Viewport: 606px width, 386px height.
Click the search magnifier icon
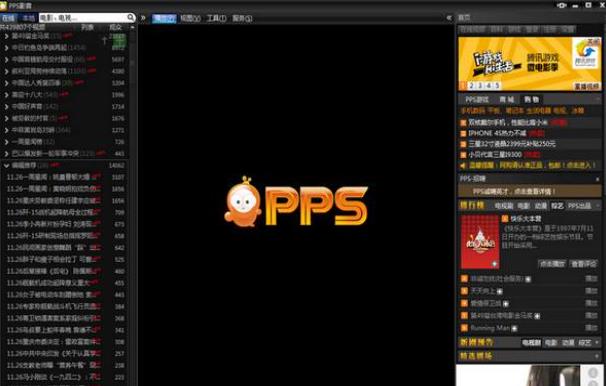click(x=131, y=17)
